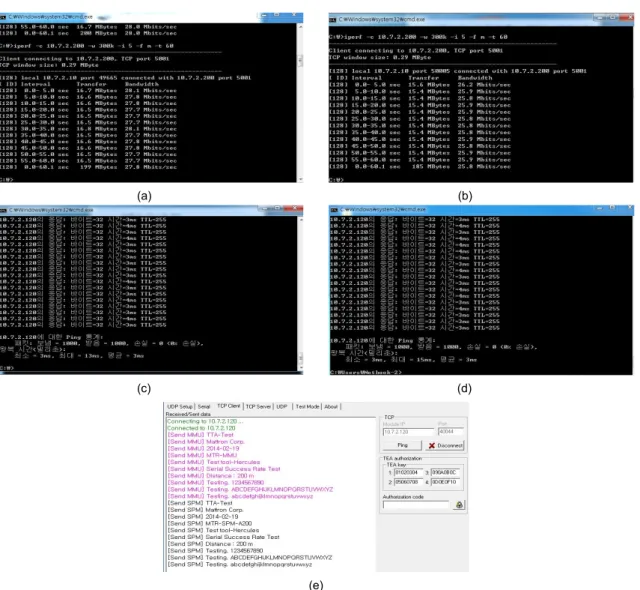Click TEA key field number 3
The image size is (640, 590).
[445, 472]
